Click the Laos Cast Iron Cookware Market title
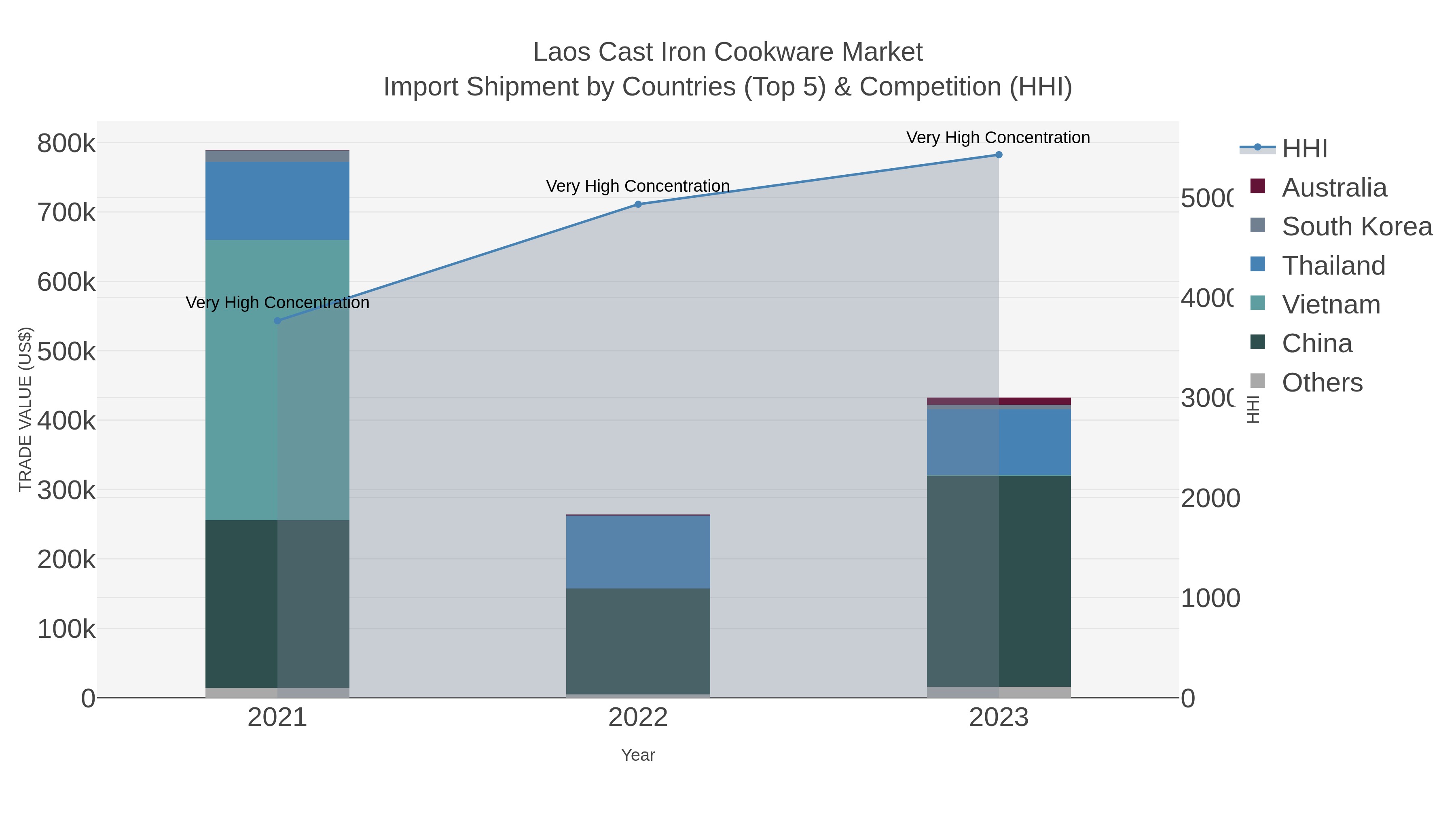 click(728, 52)
